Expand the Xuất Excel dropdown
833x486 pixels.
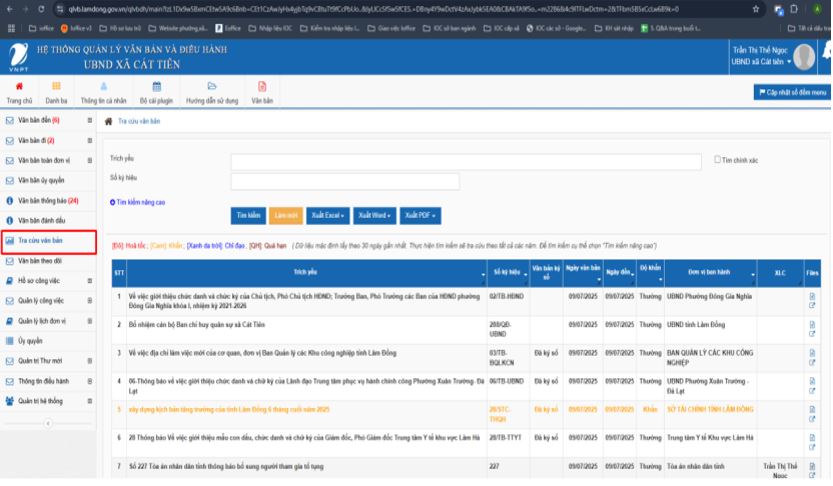(328, 215)
